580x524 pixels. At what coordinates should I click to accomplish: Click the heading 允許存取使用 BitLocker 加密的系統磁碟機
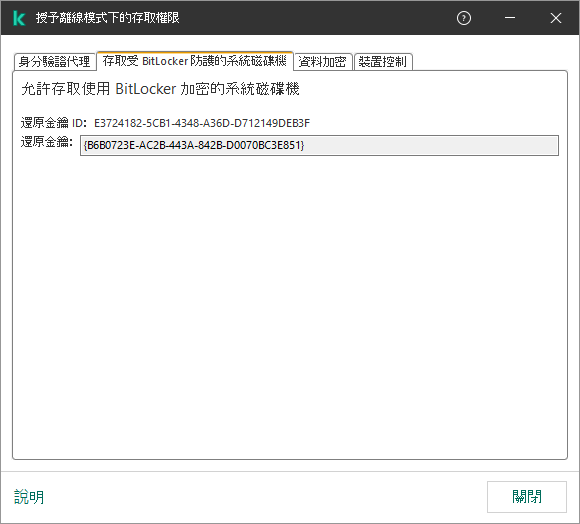click(160, 89)
